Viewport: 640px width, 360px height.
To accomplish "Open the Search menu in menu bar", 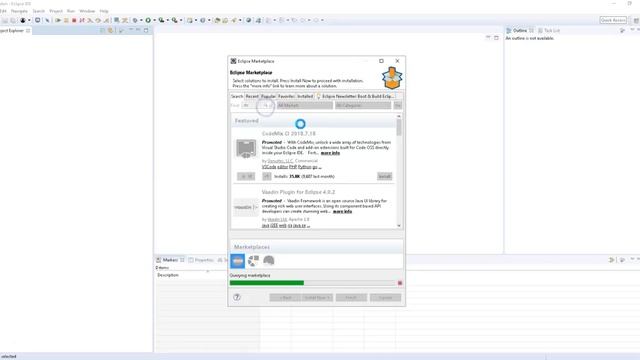I will (39, 11).
